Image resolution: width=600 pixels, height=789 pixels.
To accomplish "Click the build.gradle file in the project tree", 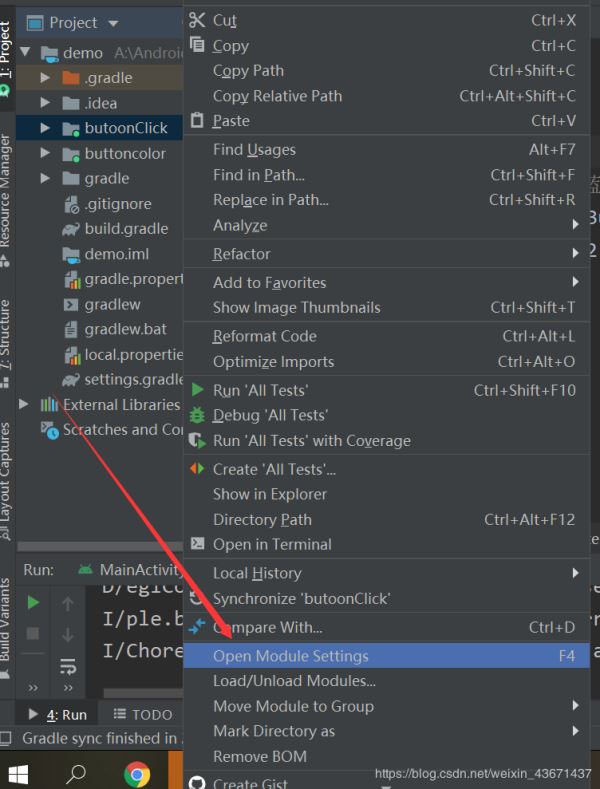I will pos(126,228).
